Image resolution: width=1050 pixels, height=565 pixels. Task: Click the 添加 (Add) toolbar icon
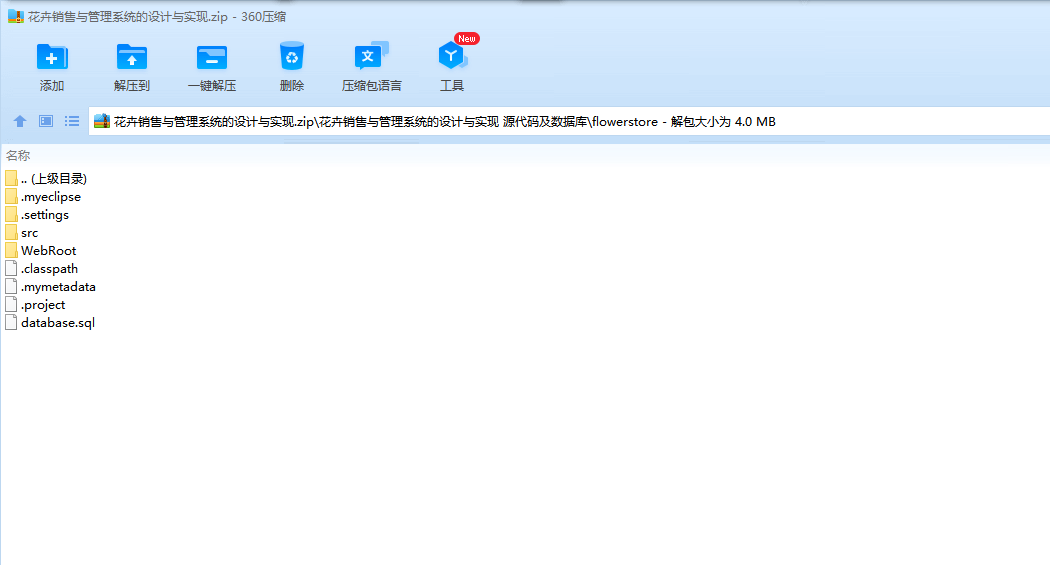tap(52, 58)
